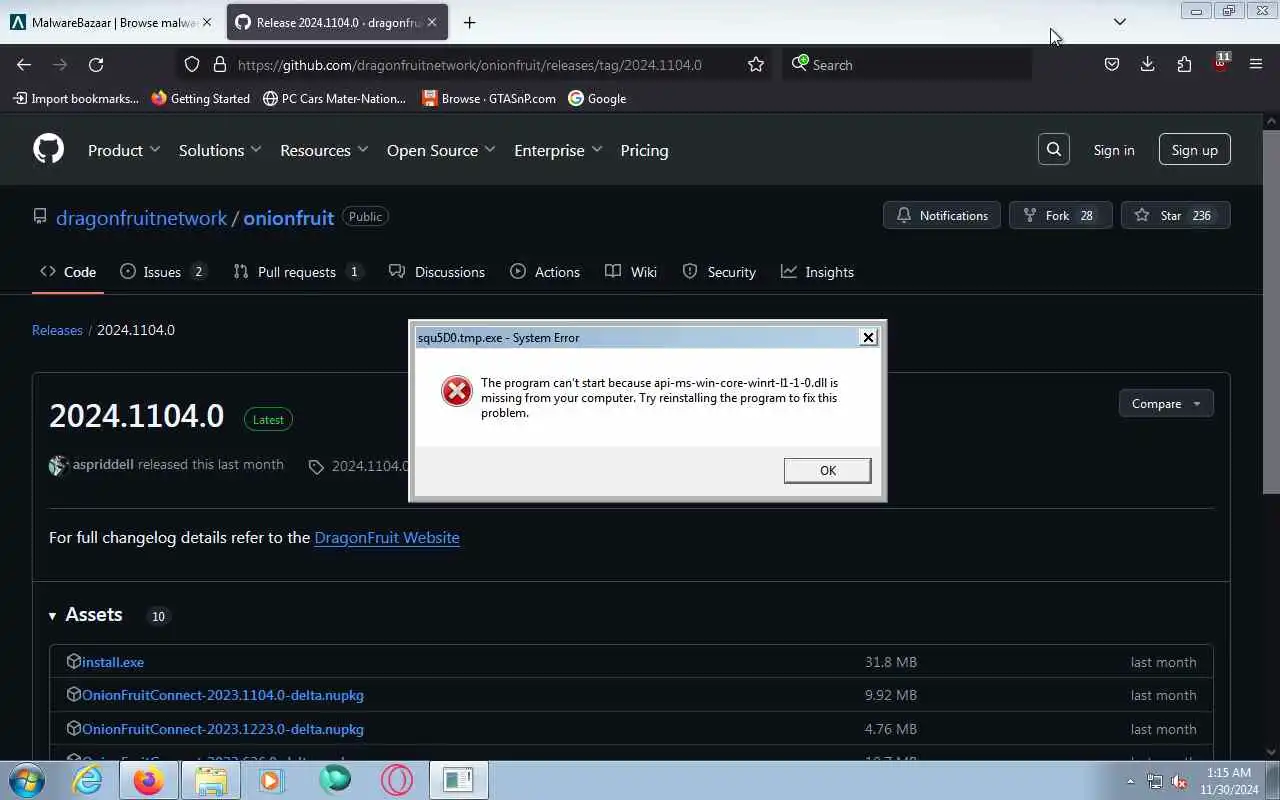Collapse the Assets section triangle
This screenshot has height=800, width=1280.
point(52,615)
